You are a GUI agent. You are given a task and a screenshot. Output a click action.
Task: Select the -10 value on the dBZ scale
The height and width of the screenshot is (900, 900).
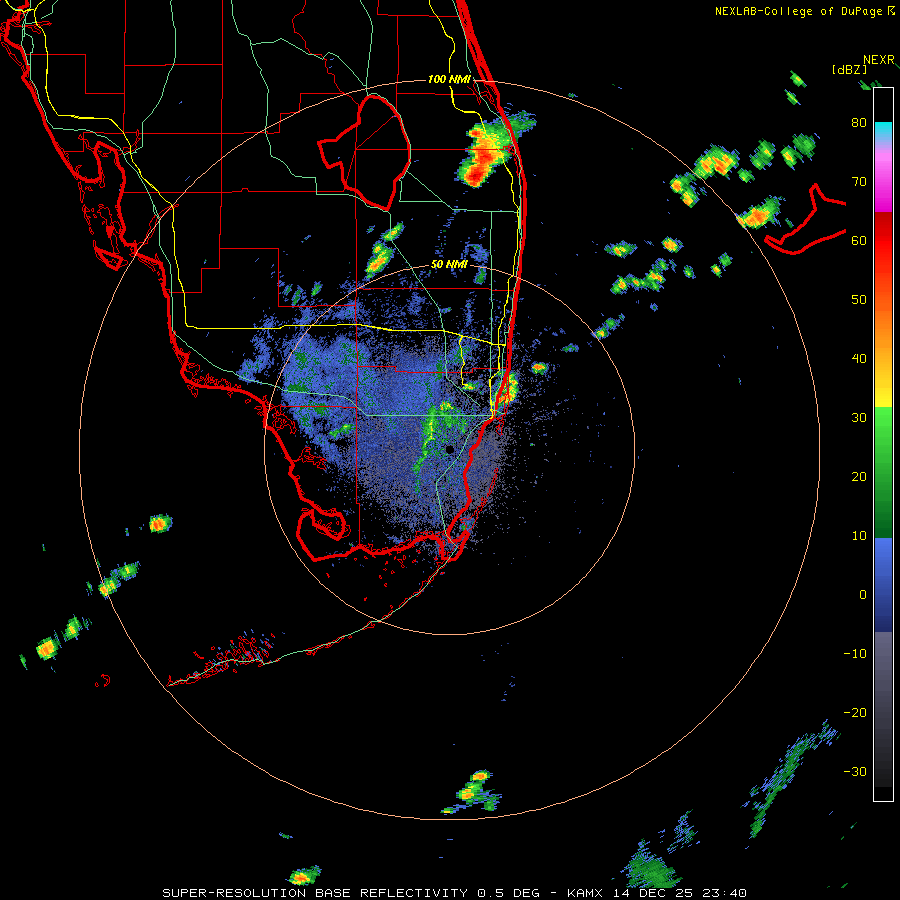855,654
